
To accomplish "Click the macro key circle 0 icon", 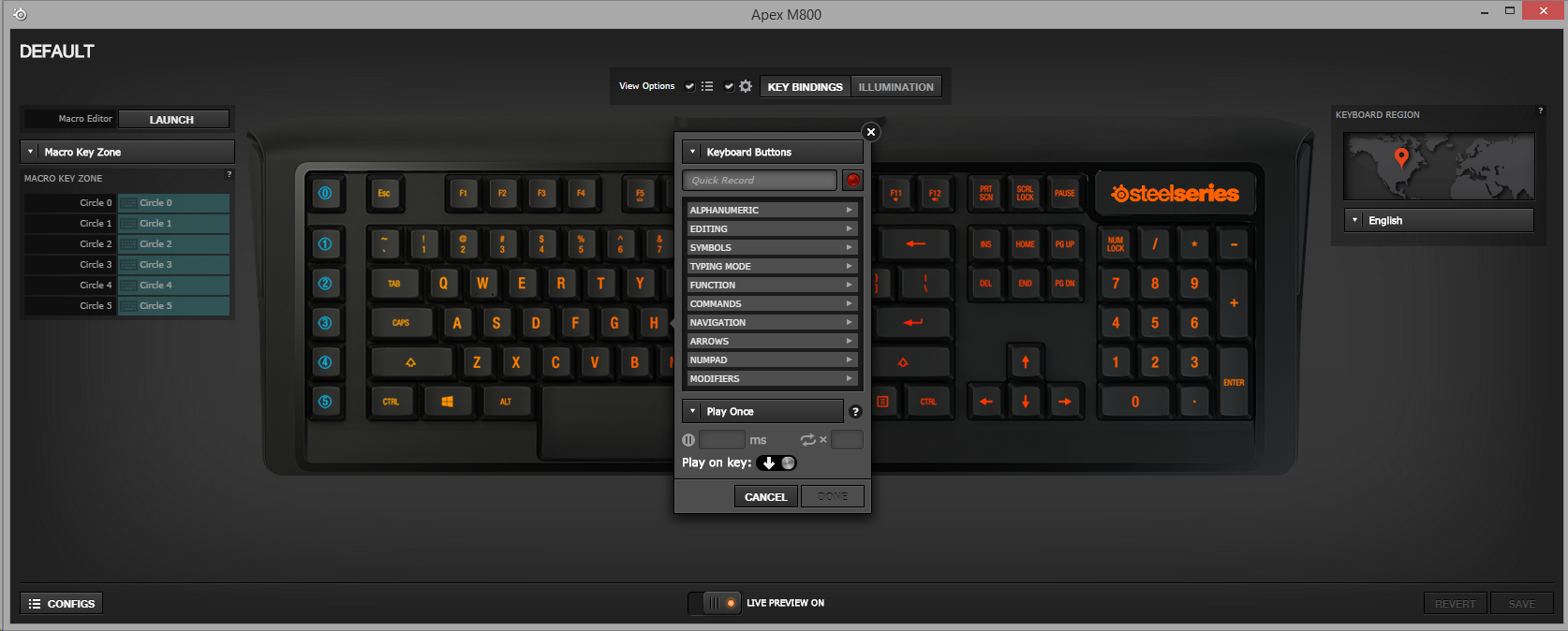I will tap(325, 194).
